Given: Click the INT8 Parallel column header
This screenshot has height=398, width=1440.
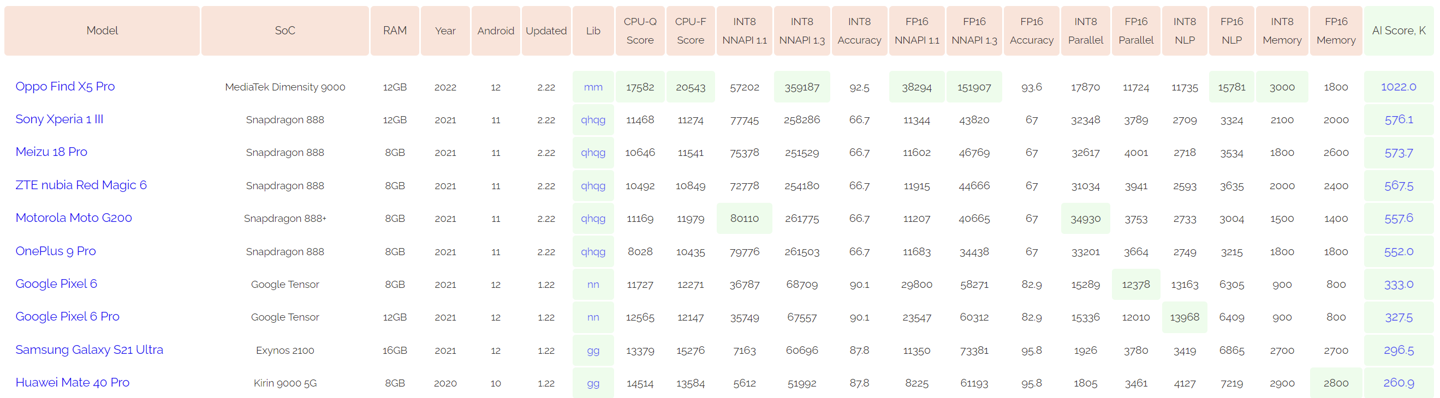Looking at the screenshot, I should [1085, 31].
